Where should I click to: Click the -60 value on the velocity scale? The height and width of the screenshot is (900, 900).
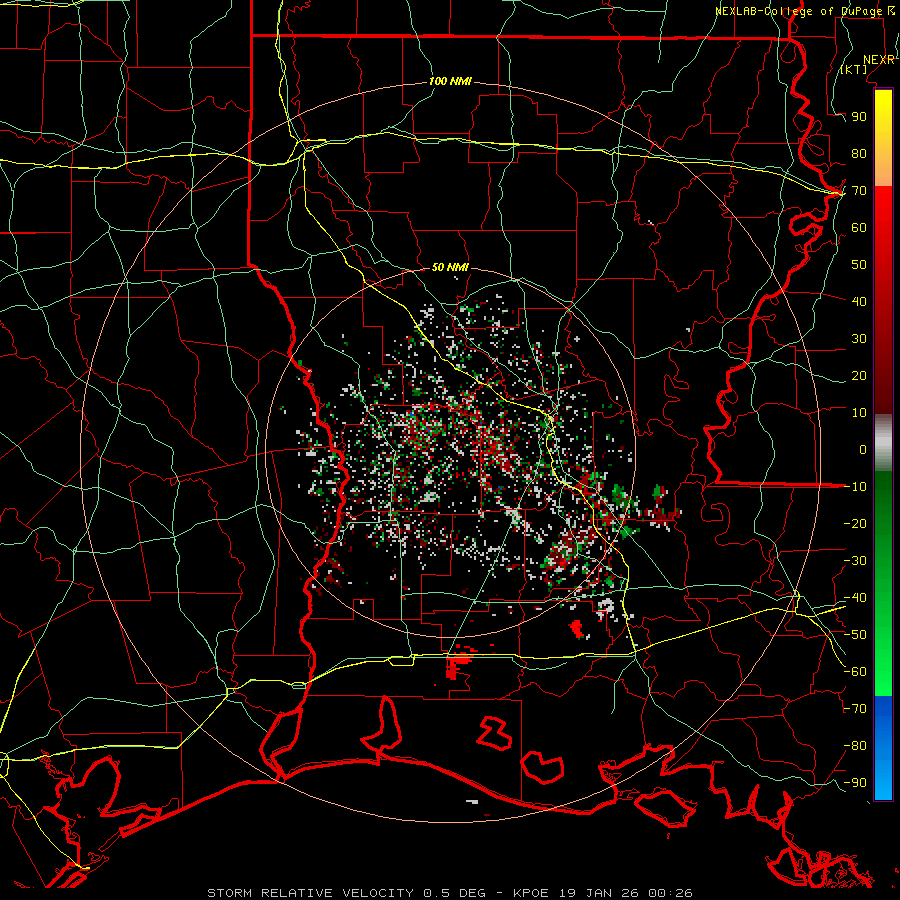point(855,671)
